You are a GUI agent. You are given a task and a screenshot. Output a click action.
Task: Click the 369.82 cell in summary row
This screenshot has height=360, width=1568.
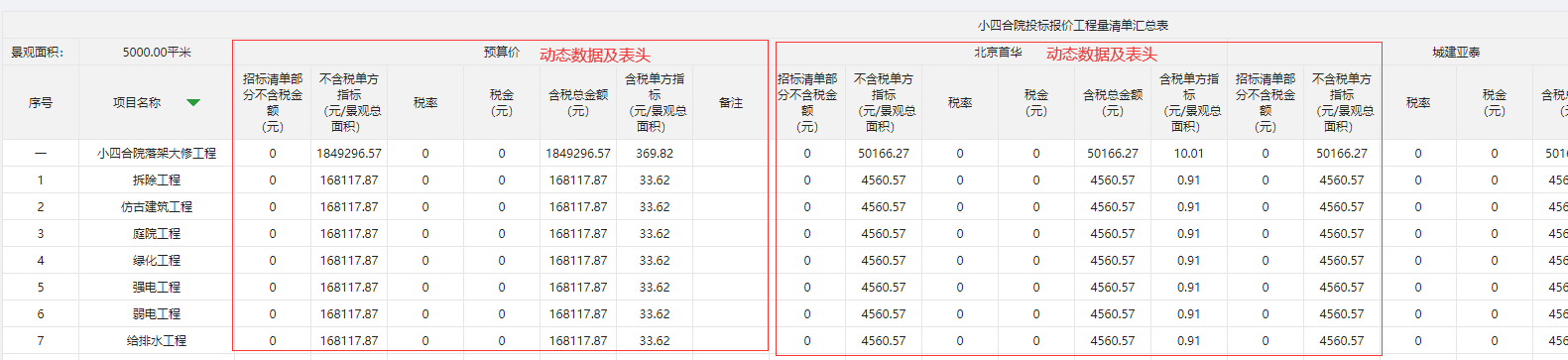click(655, 154)
